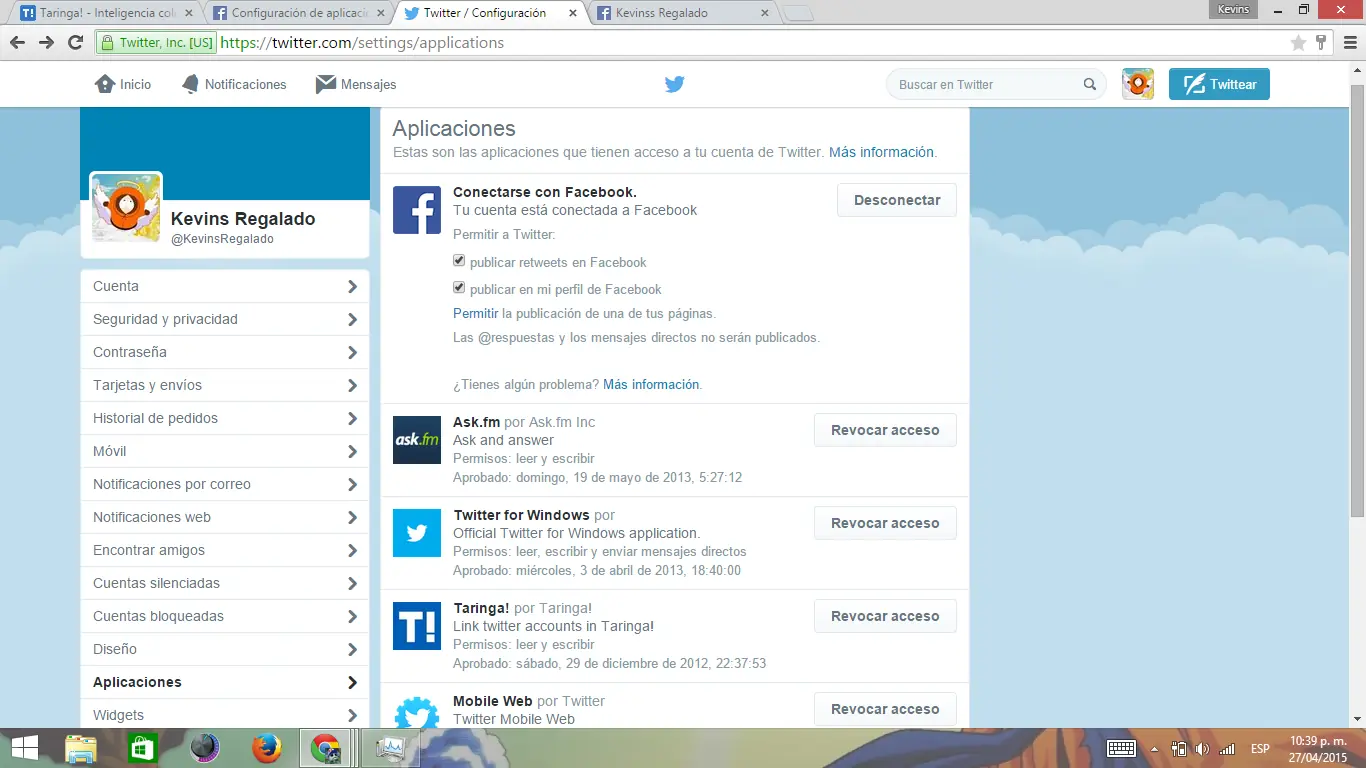The width and height of the screenshot is (1366, 768).
Task: Click Kevins Regalado profile picture in sidebar
Action: point(126,207)
